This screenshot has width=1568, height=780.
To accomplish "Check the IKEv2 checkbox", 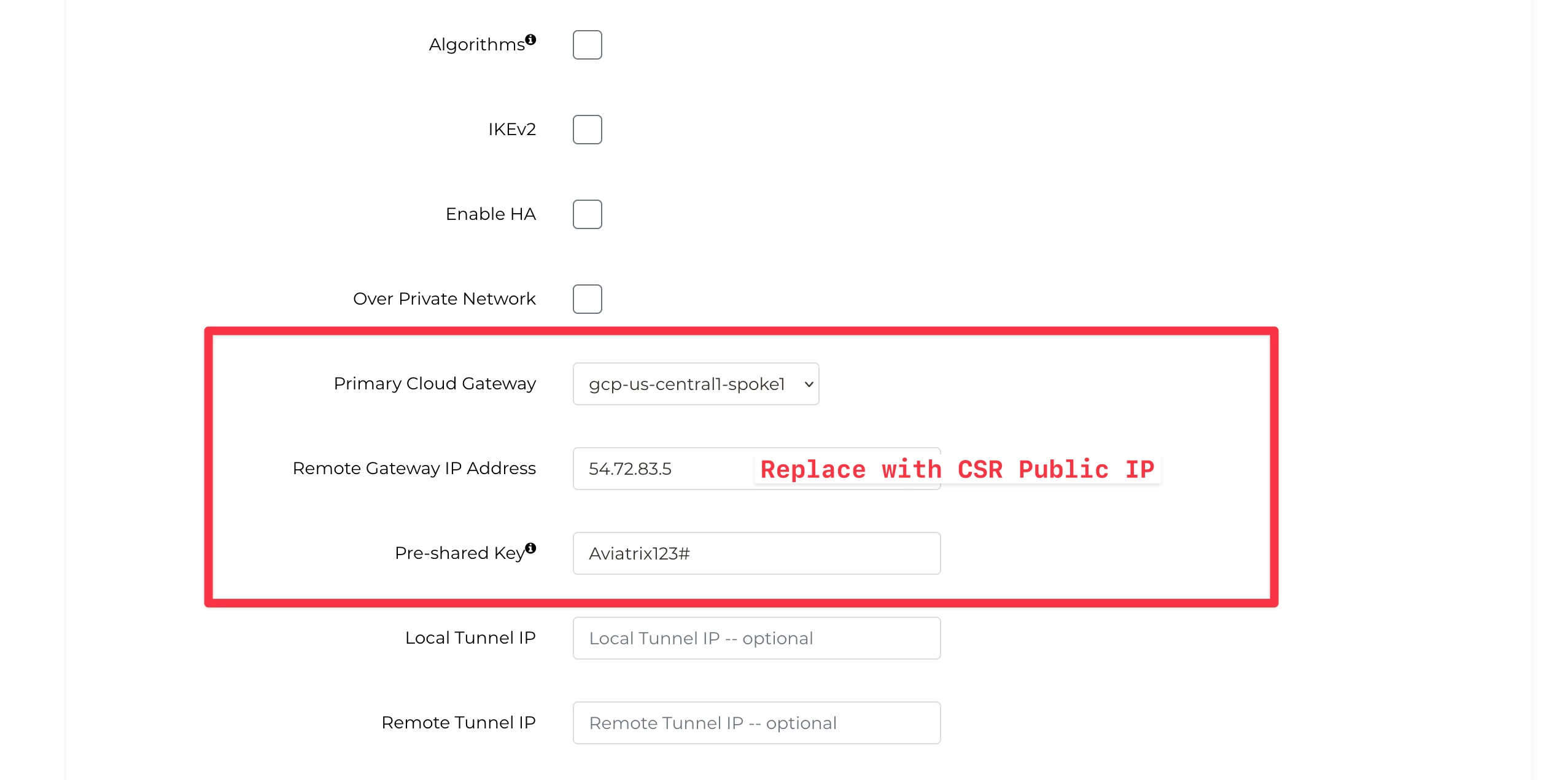I will 588,130.
